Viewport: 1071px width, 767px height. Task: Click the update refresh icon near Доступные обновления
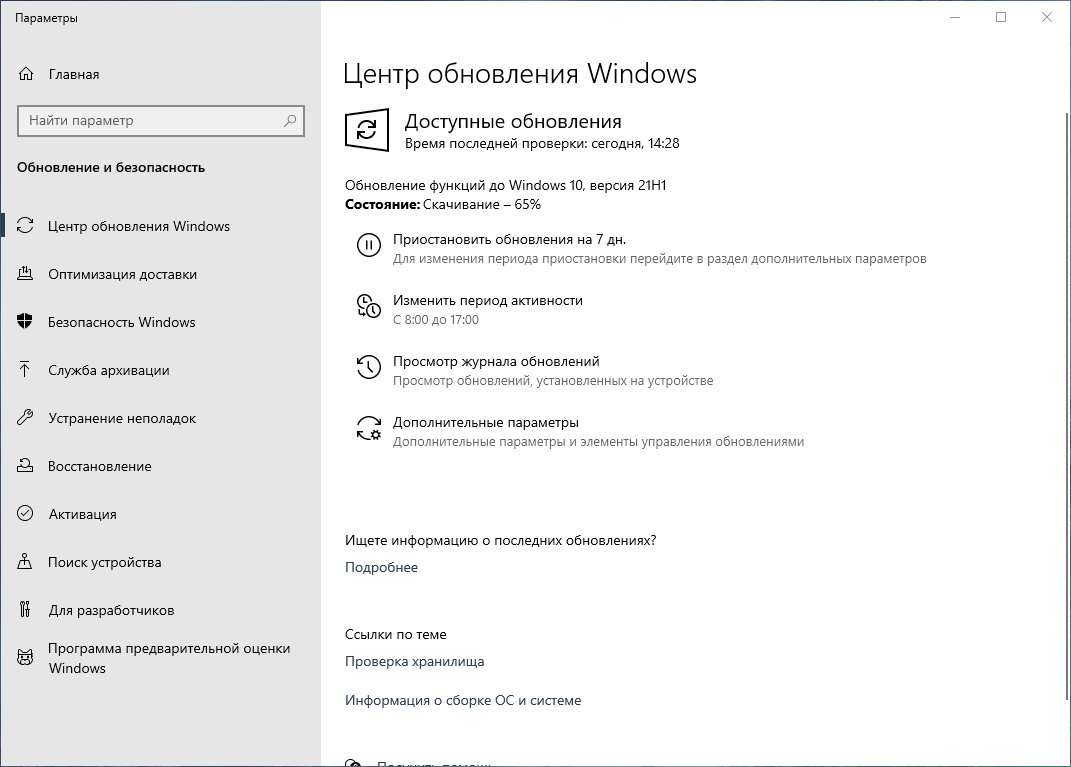point(367,131)
